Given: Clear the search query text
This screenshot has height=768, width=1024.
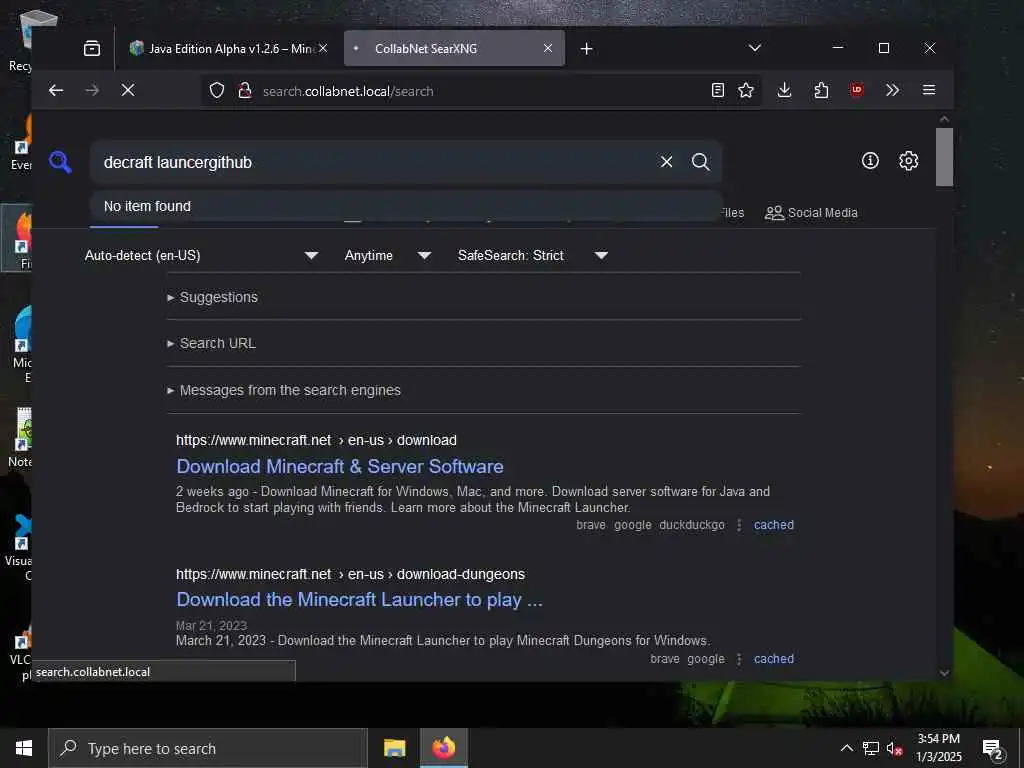Looking at the screenshot, I should pos(666,161).
